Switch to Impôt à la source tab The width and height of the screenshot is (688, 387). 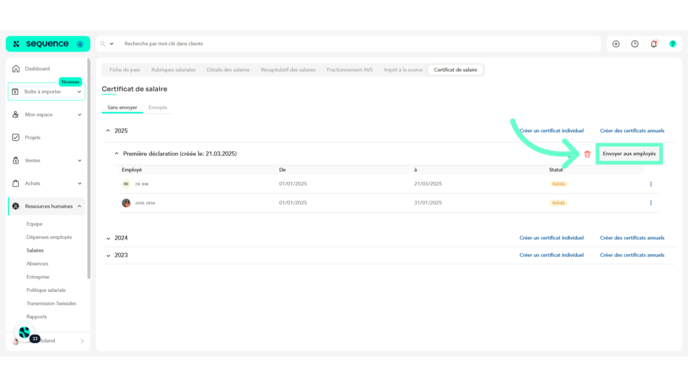[x=403, y=70]
